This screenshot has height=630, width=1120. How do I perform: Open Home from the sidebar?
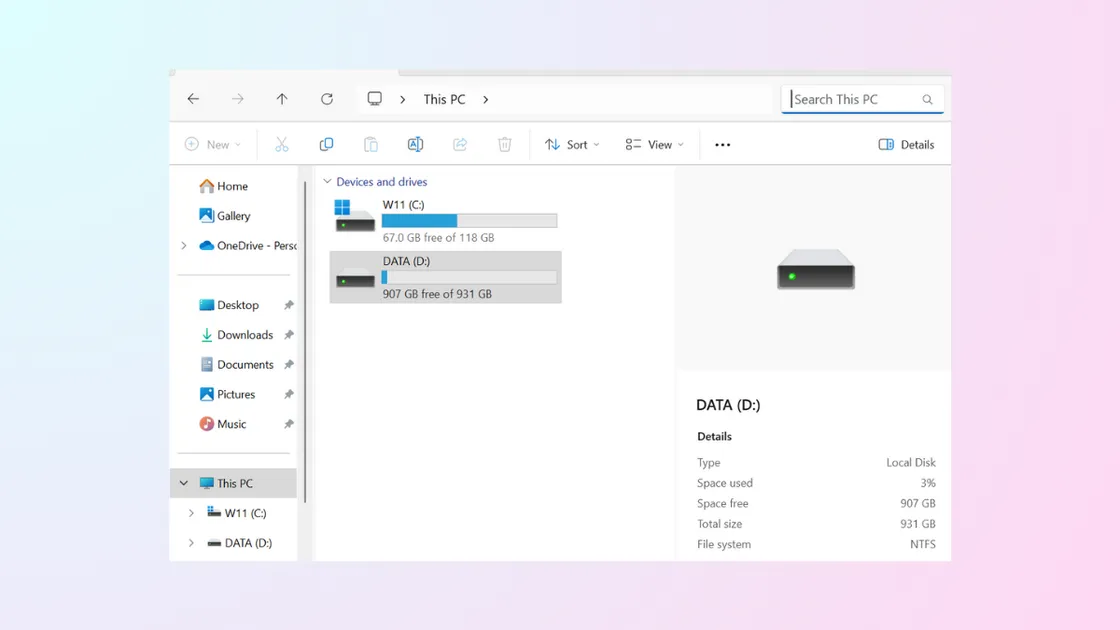click(231, 186)
